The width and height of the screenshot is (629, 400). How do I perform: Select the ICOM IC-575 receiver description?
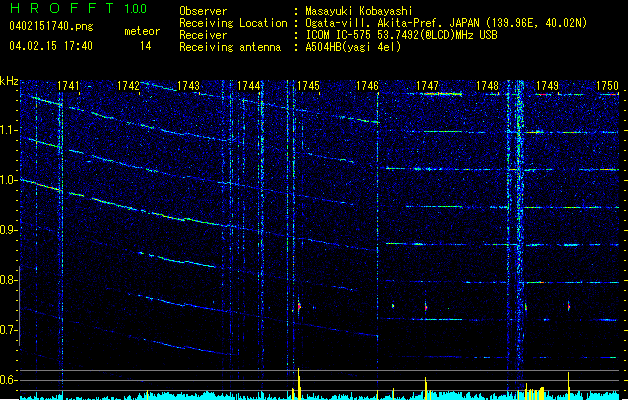pos(402,35)
